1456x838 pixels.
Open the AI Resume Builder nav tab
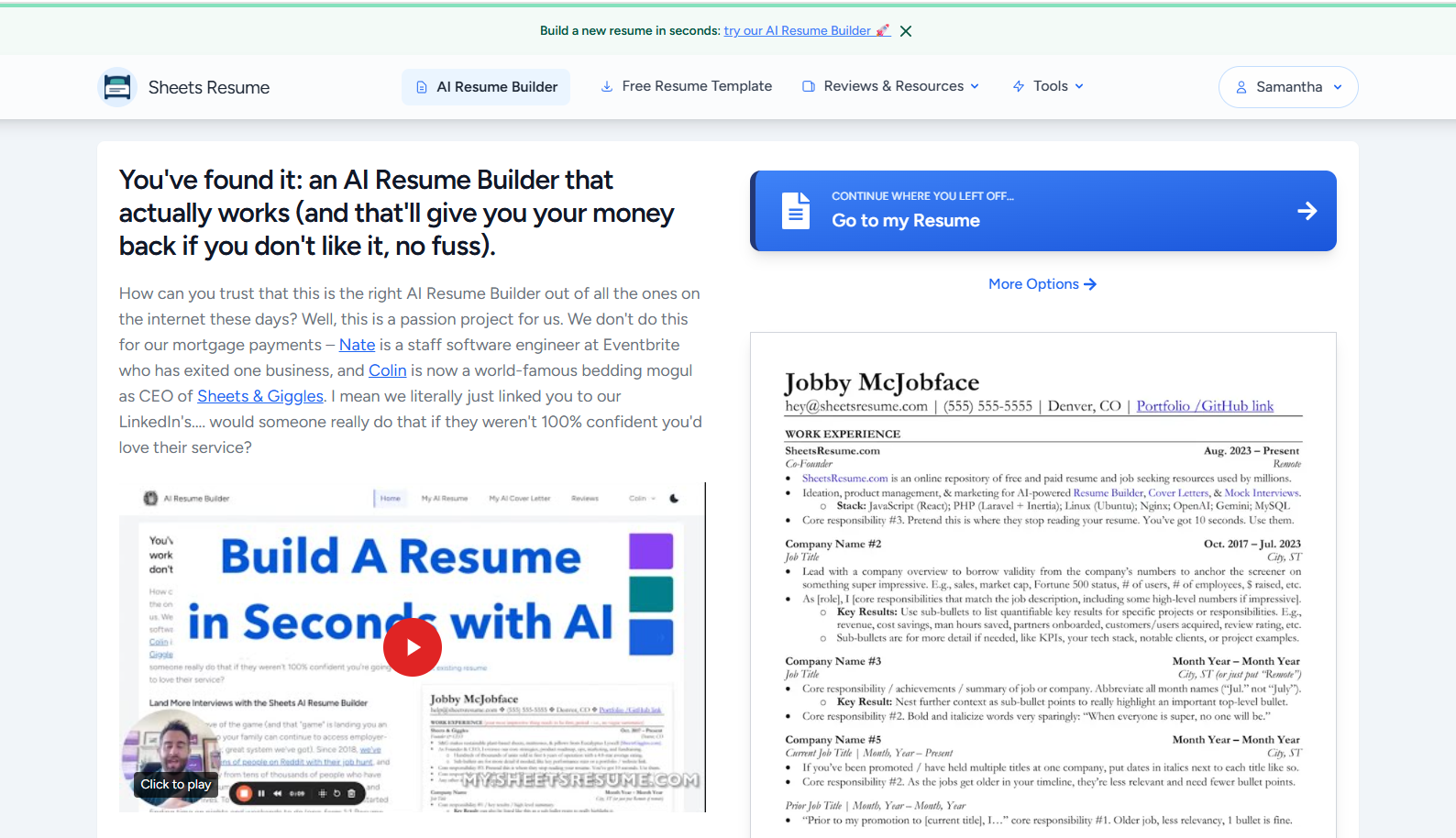pos(486,86)
